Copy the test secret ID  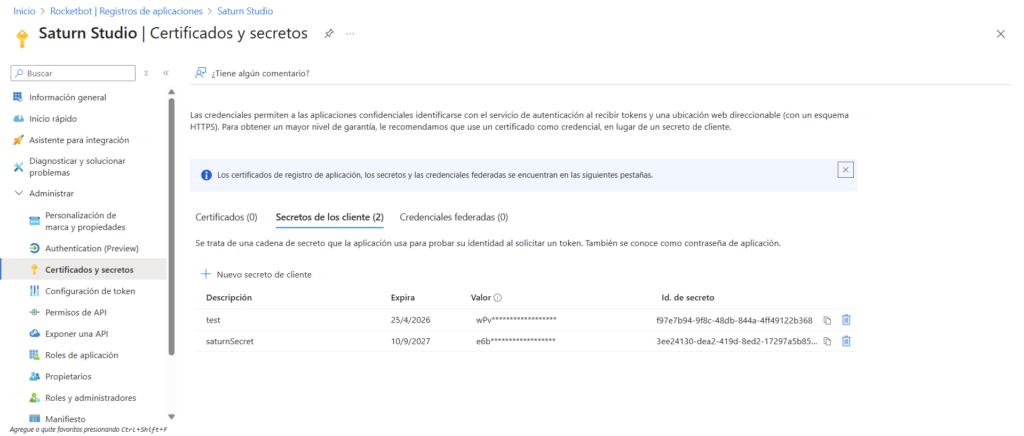point(827,320)
